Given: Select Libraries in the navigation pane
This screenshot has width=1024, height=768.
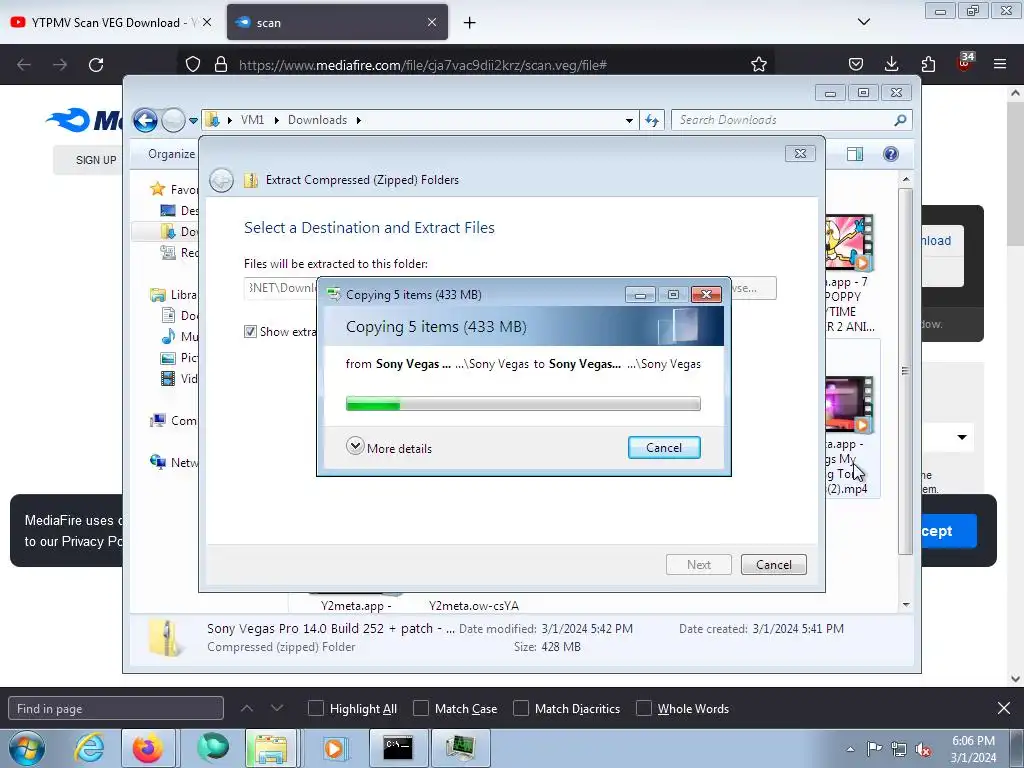Looking at the screenshot, I should 174,295.
